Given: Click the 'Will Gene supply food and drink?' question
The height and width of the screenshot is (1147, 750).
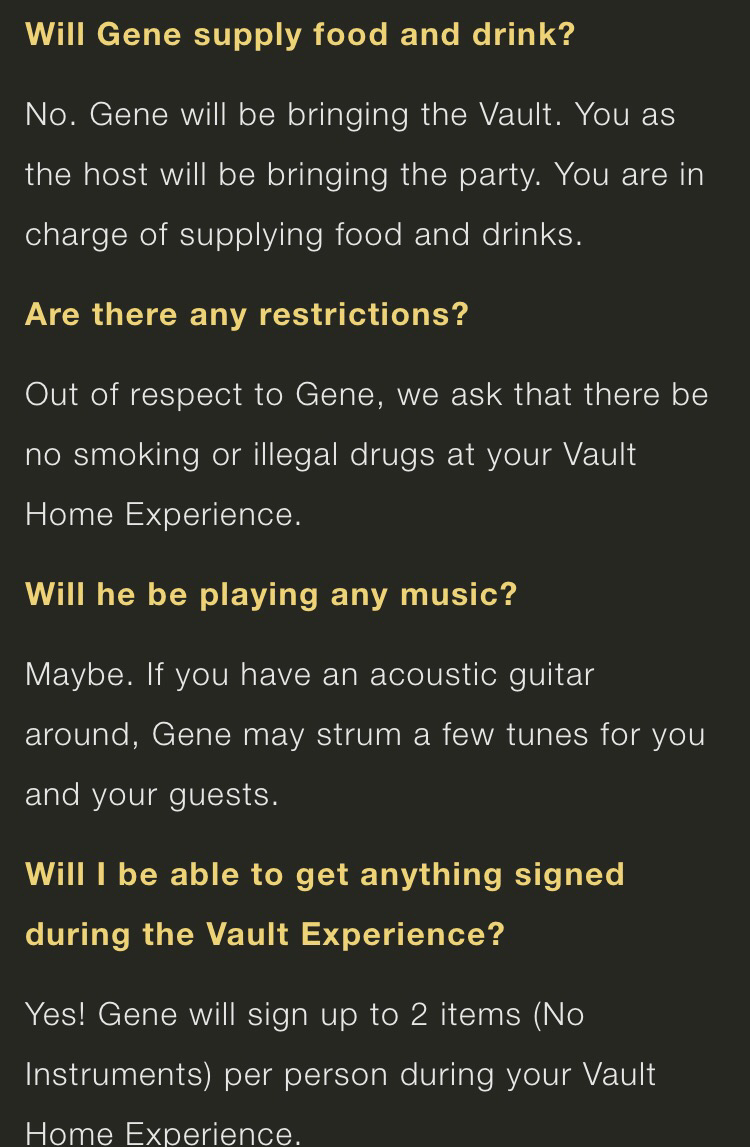Looking at the screenshot, I should coord(300,34).
